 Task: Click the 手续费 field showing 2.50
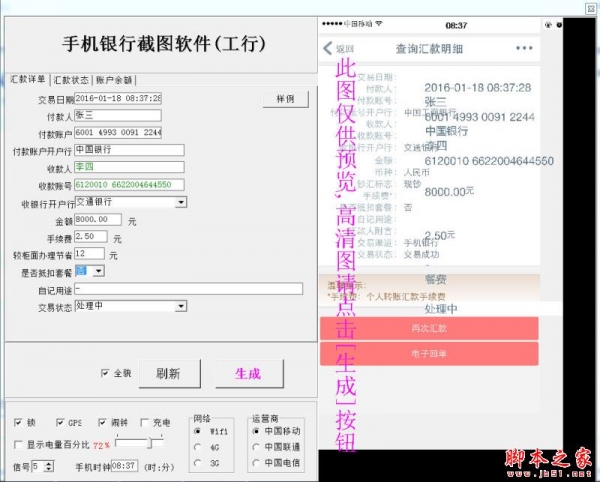tap(91, 236)
